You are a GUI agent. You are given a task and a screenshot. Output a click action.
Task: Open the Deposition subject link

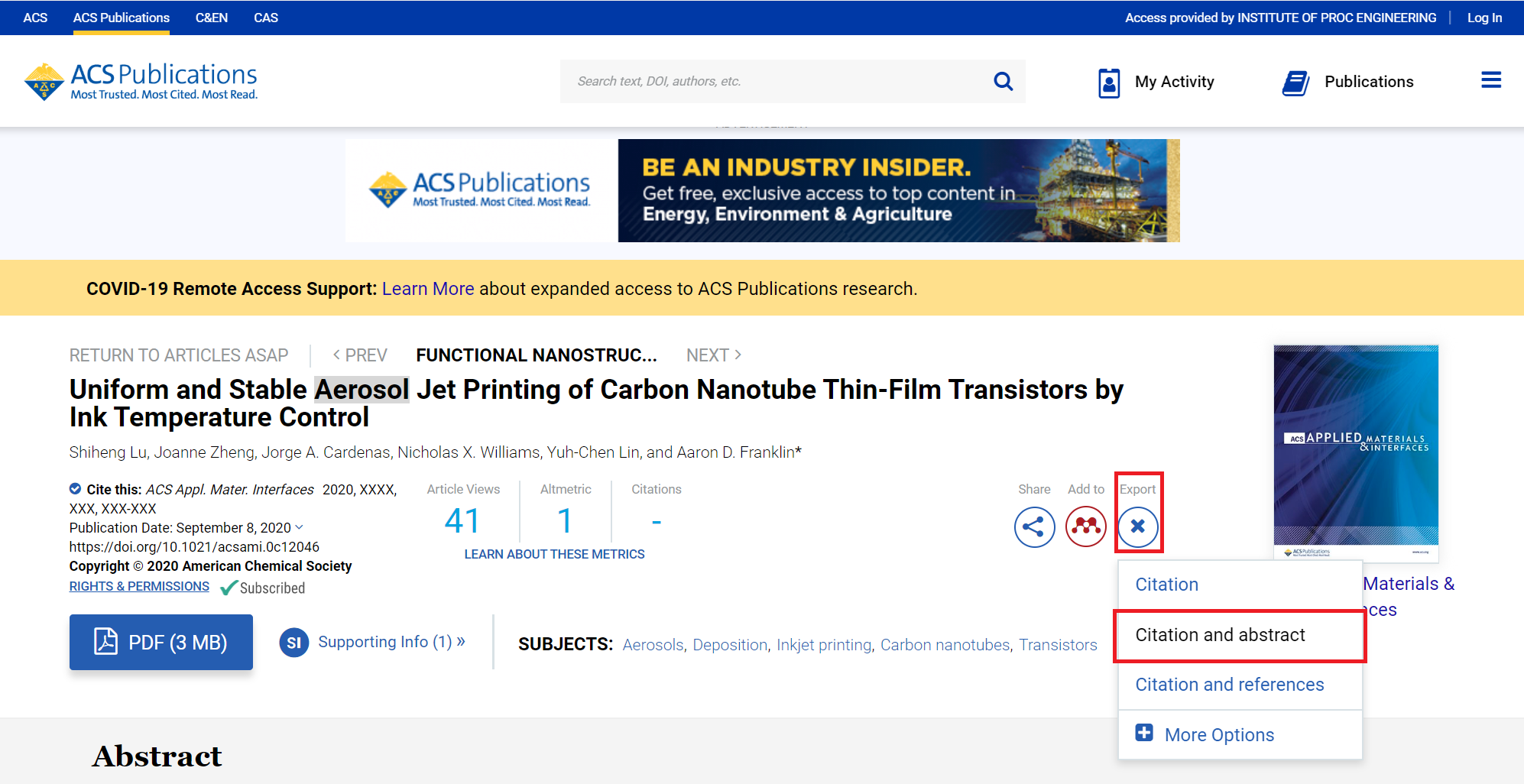pyautogui.click(x=730, y=645)
